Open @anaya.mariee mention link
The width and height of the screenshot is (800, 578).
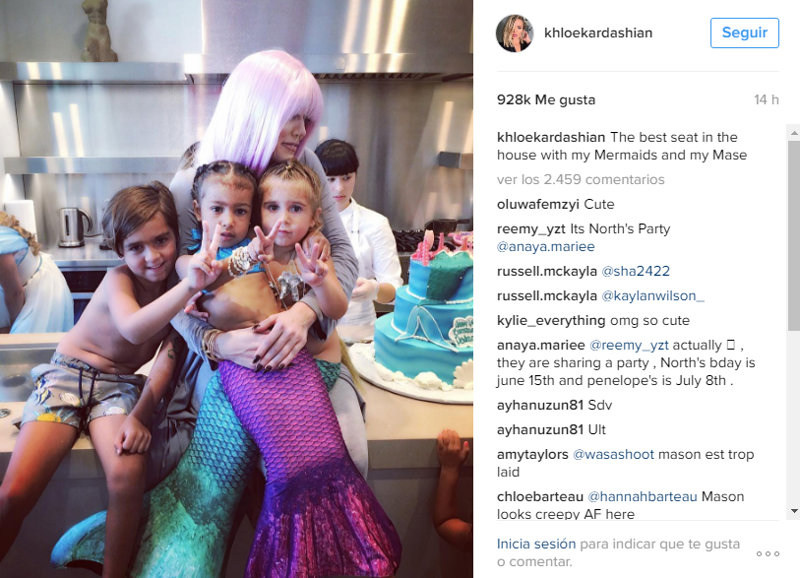[546, 247]
